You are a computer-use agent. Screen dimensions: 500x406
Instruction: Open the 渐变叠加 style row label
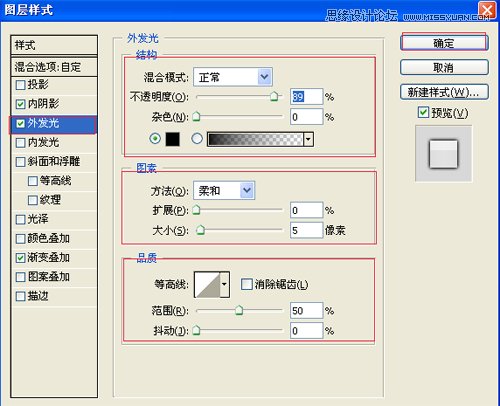click(49, 257)
